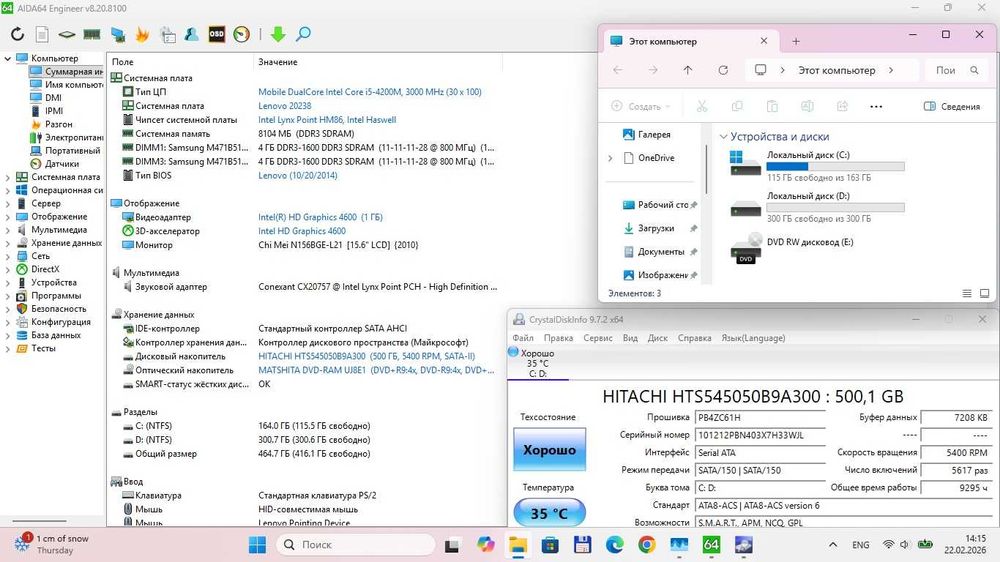Screen dimensions: 1000x562
Task: Open the HITACHI HTS545050B9A300 drive link
Action: click(x=367, y=357)
